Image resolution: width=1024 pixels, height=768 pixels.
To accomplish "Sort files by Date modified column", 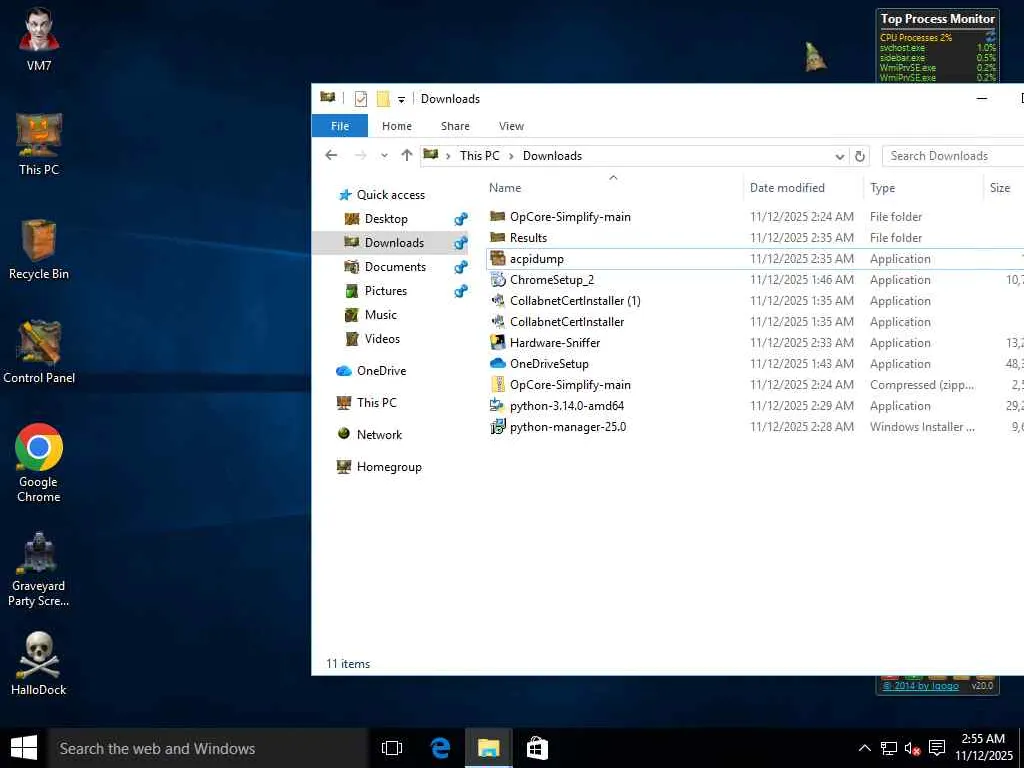I will click(x=787, y=188).
